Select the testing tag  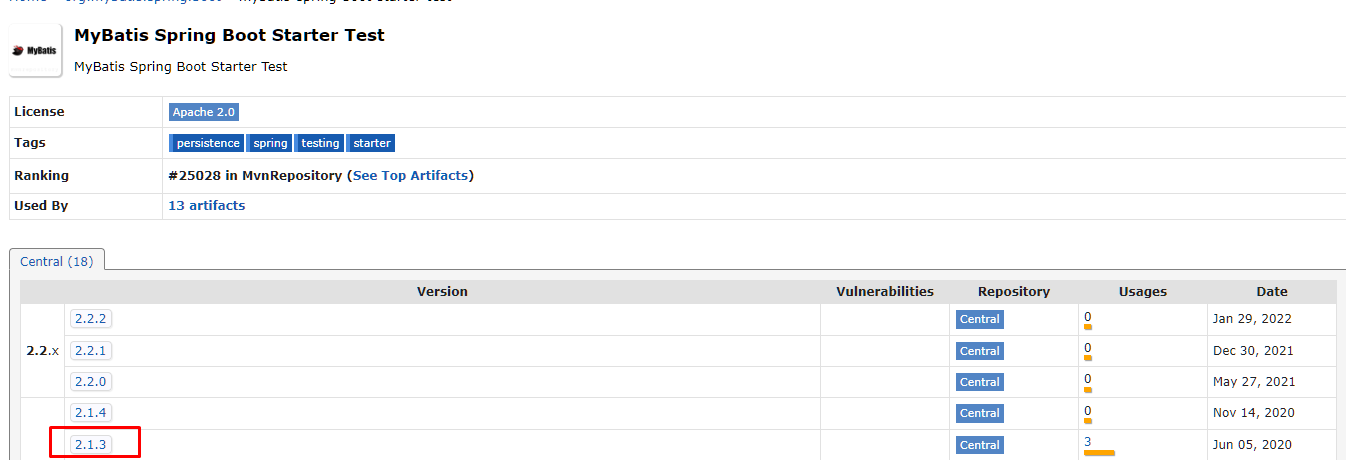point(320,143)
